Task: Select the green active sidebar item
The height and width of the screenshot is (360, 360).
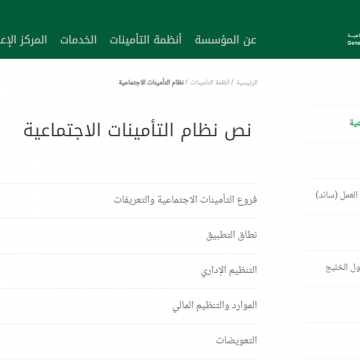Action: (333, 124)
